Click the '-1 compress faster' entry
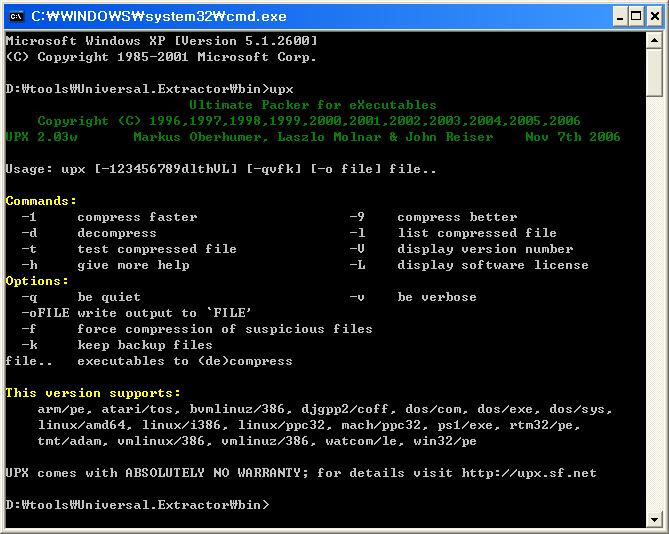Image resolution: width=669 pixels, height=534 pixels. point(110,217)
